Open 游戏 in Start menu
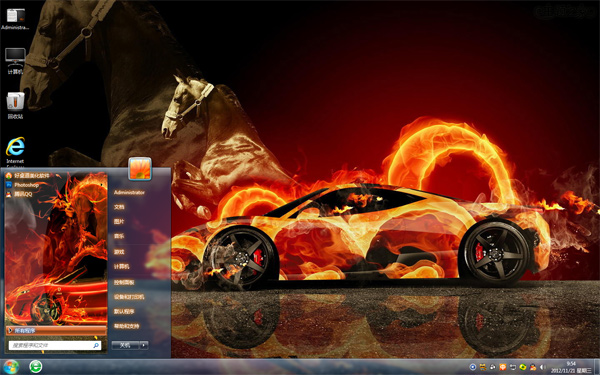600x375 pixels. click(x=119, y=252)
